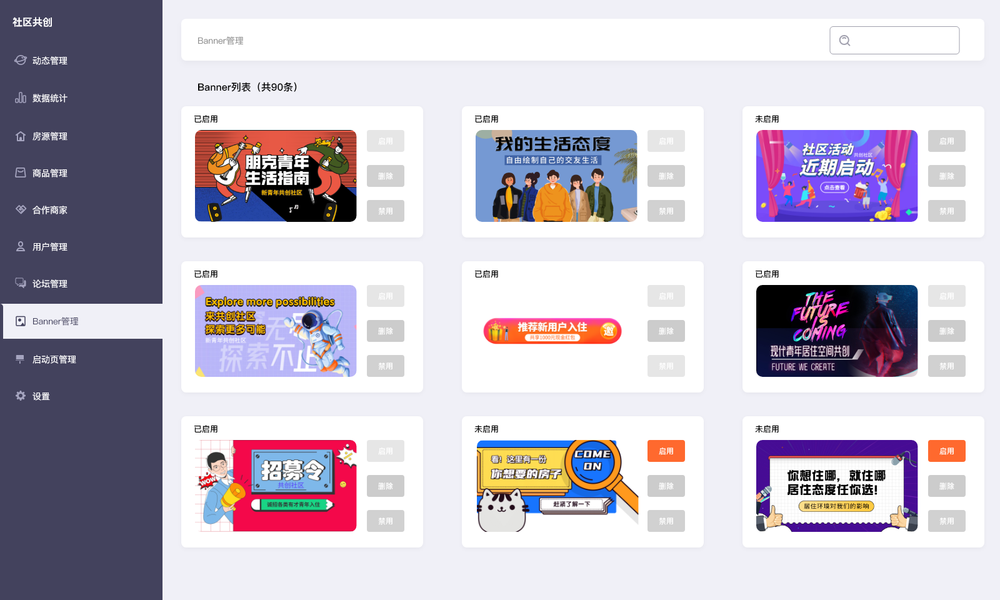Click the gear icon for 设置
The image size is (1000, 600).
(20, 395)
